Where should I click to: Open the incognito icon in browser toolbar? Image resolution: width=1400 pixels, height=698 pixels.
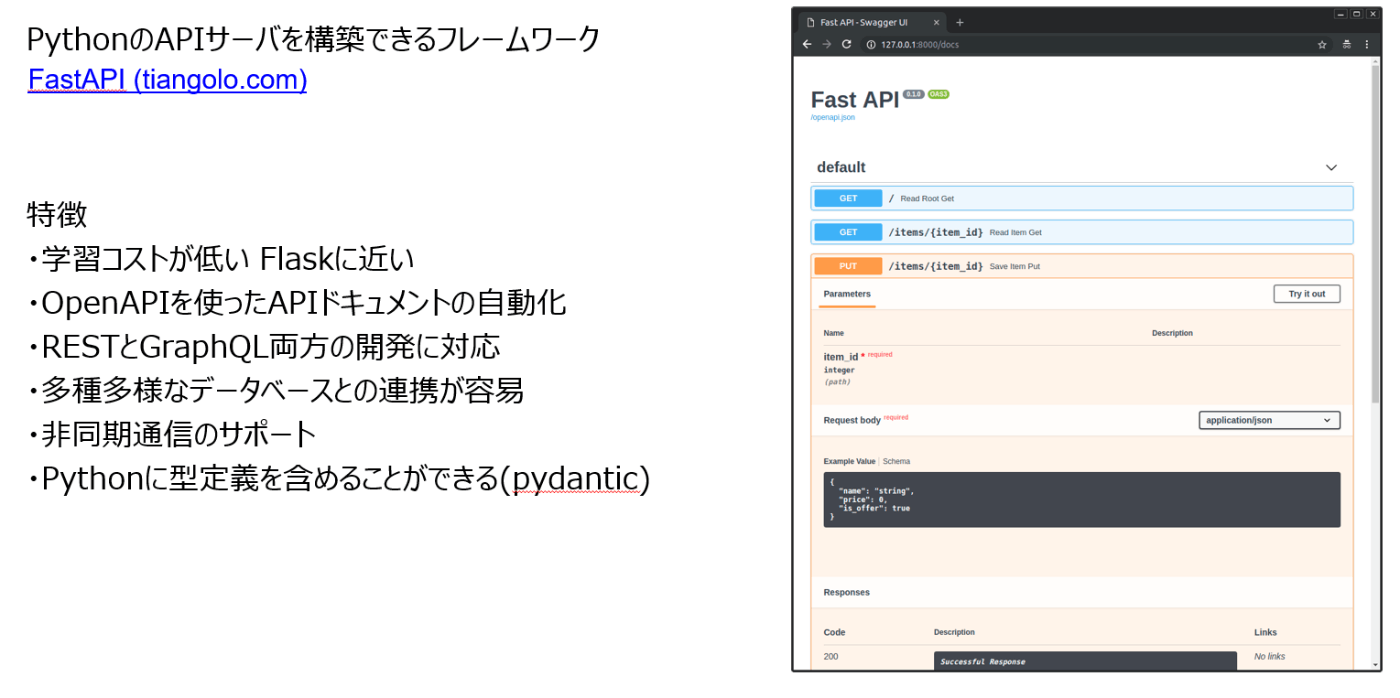coord(1346,44)
